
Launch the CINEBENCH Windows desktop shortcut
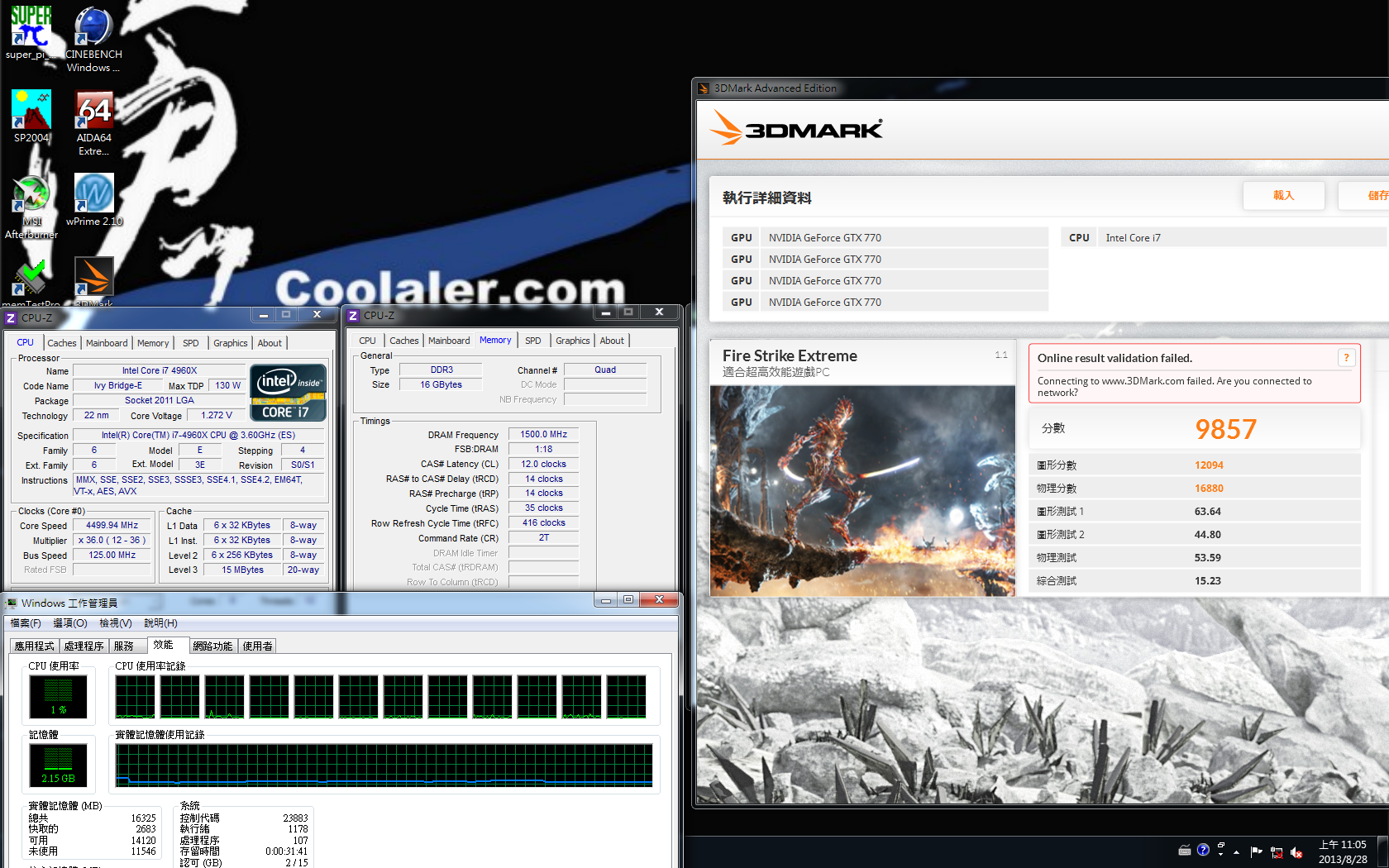93,38
